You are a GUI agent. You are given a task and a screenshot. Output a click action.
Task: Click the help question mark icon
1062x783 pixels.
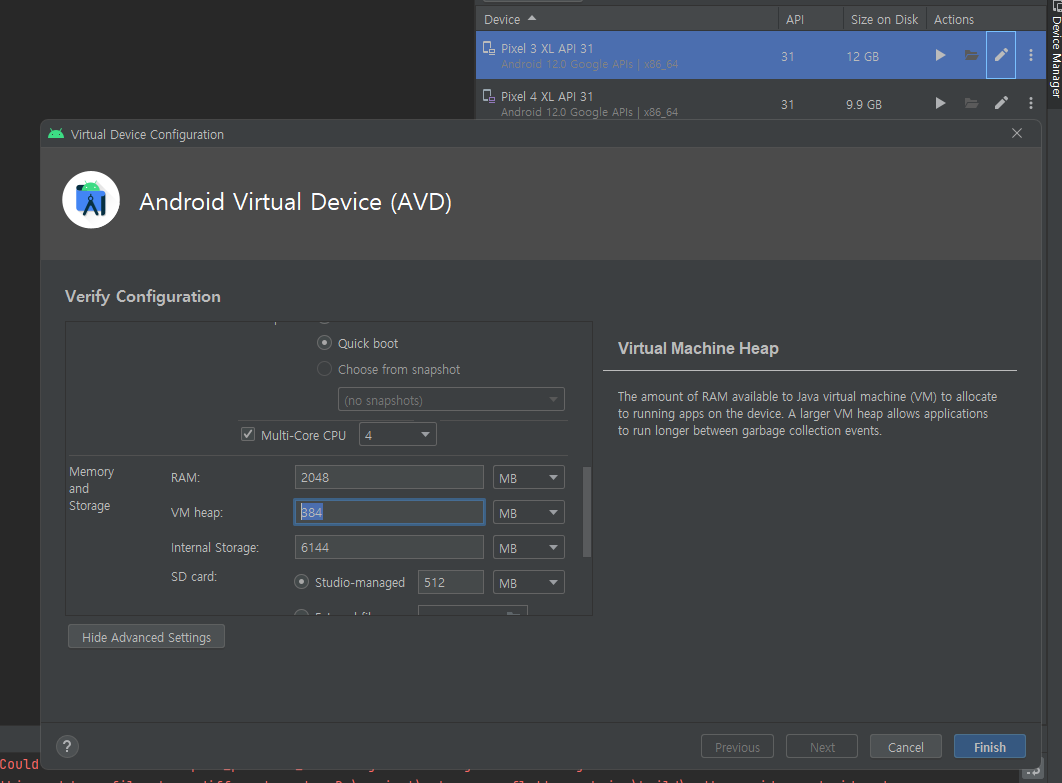67,746
